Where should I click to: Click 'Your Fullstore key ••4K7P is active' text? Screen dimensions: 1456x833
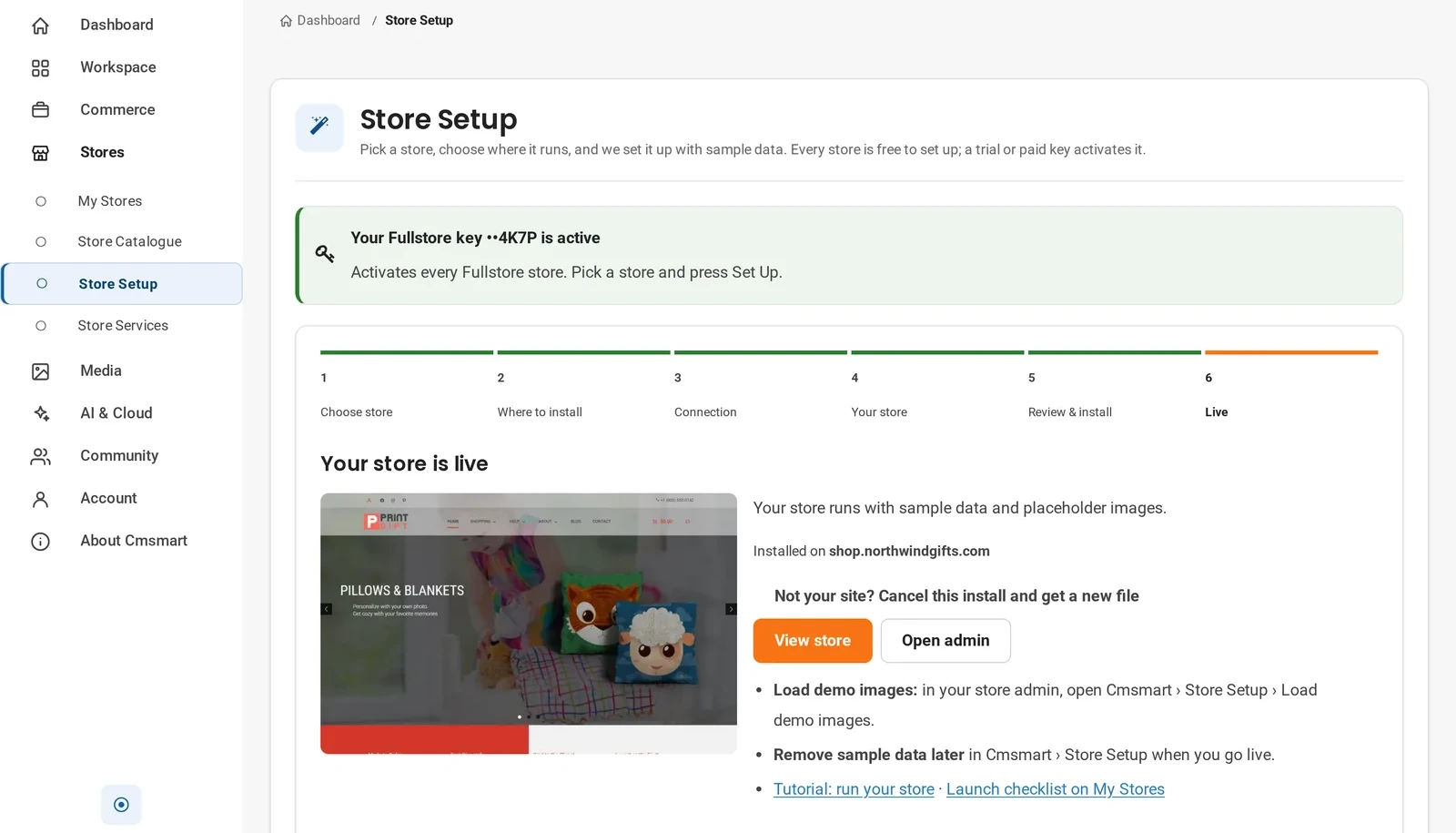[x=475, y=238]
